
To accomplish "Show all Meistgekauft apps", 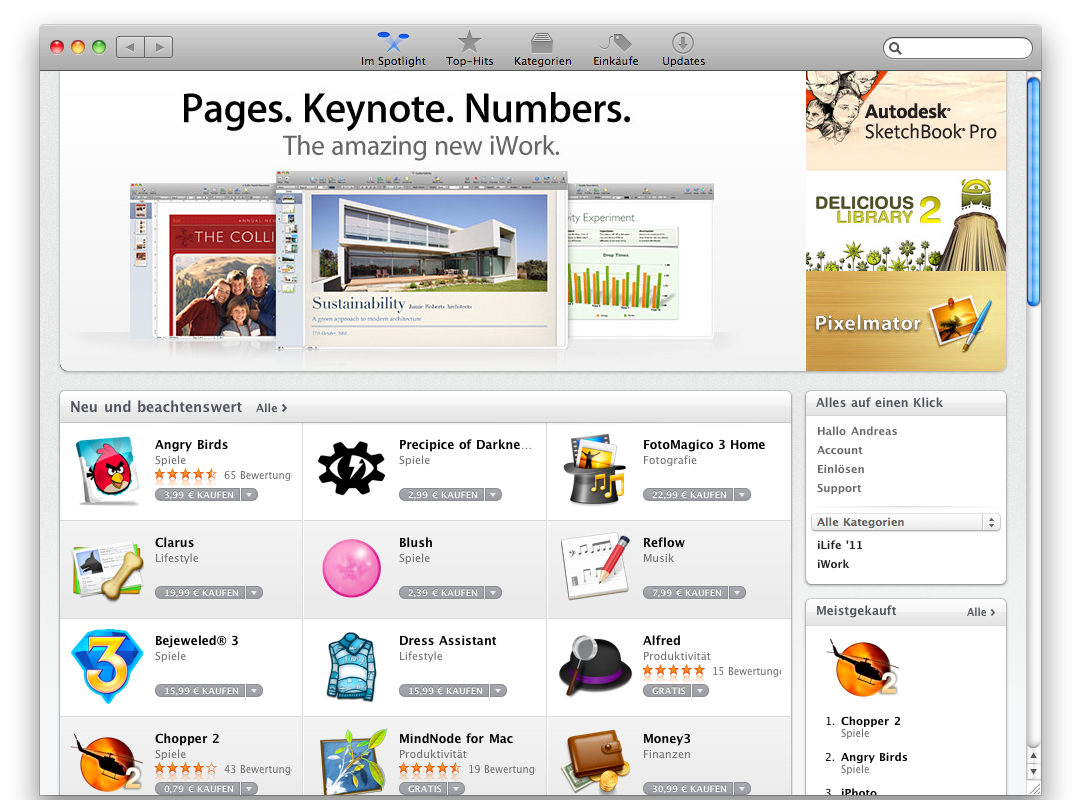I will coord(981,612).
